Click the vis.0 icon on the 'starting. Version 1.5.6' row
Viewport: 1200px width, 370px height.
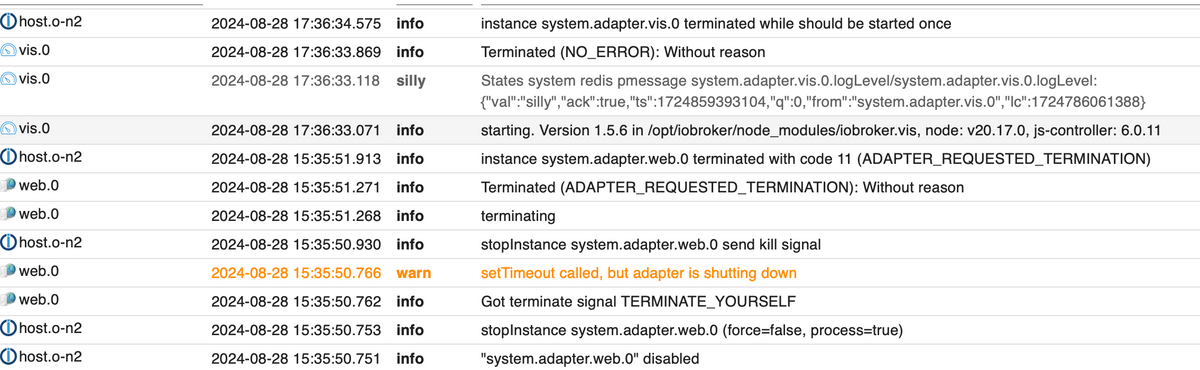9,128
